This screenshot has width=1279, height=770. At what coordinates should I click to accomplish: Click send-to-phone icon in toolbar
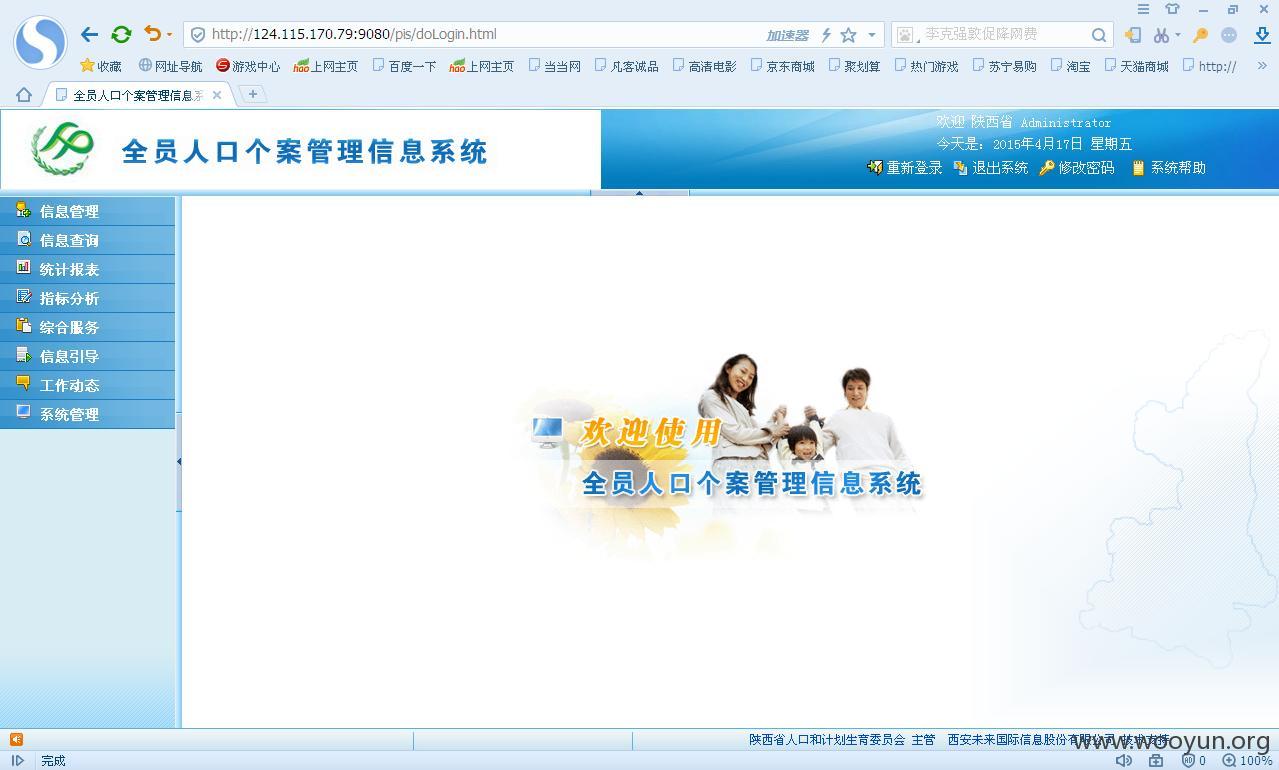coord(1133,35)
